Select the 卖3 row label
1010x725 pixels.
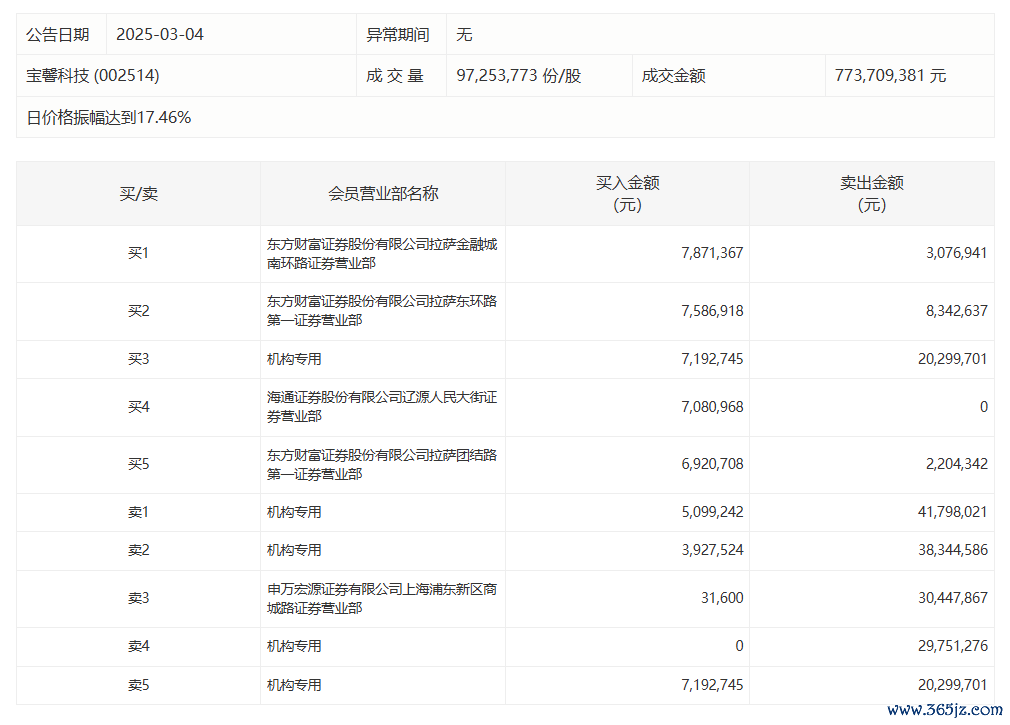click(x=138, y=599)
